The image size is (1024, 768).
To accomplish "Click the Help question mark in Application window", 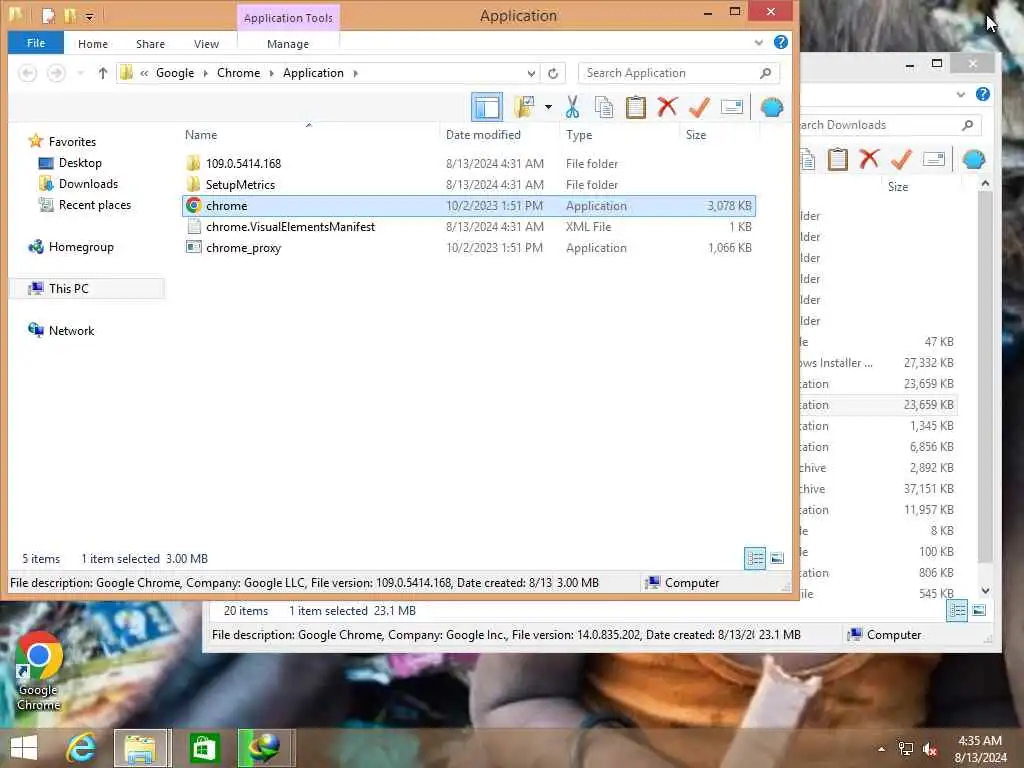I will point(780,42).
